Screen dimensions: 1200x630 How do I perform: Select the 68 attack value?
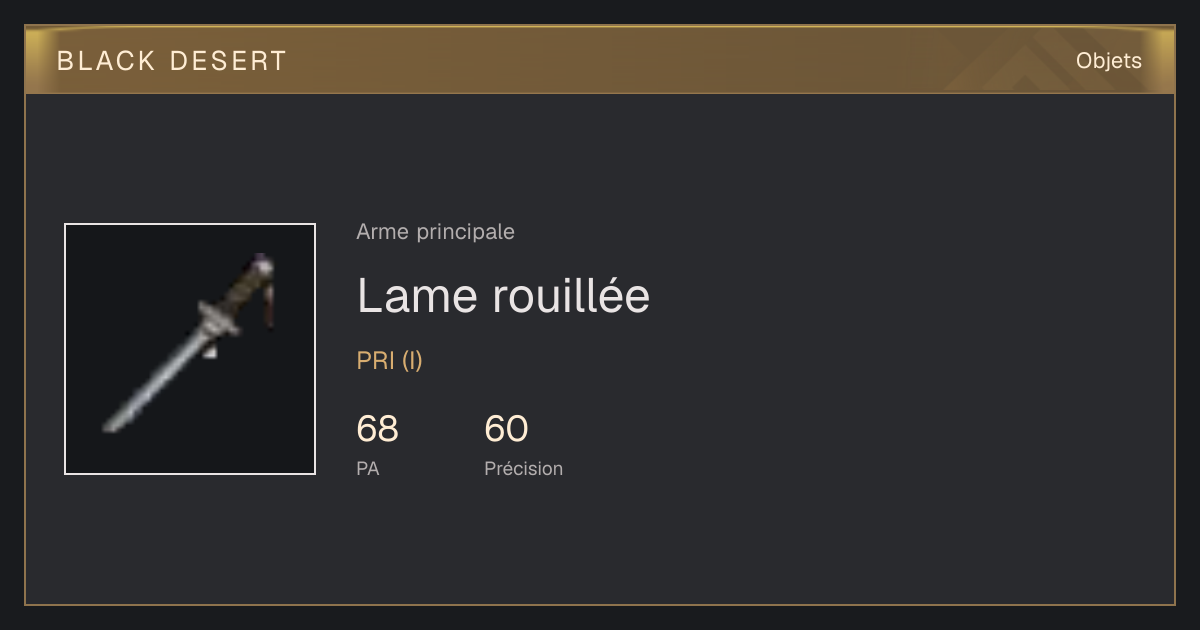tap(377, 429)
